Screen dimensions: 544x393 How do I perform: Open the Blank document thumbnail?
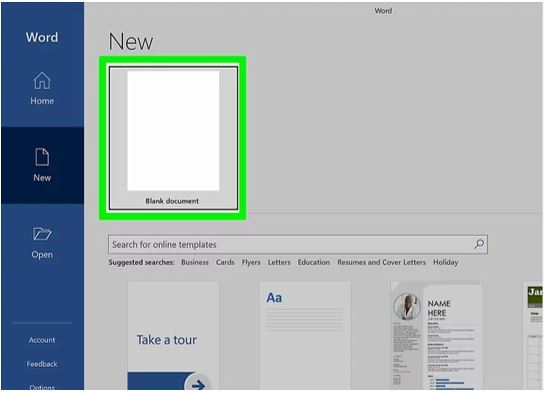click(x=173, y=138)
